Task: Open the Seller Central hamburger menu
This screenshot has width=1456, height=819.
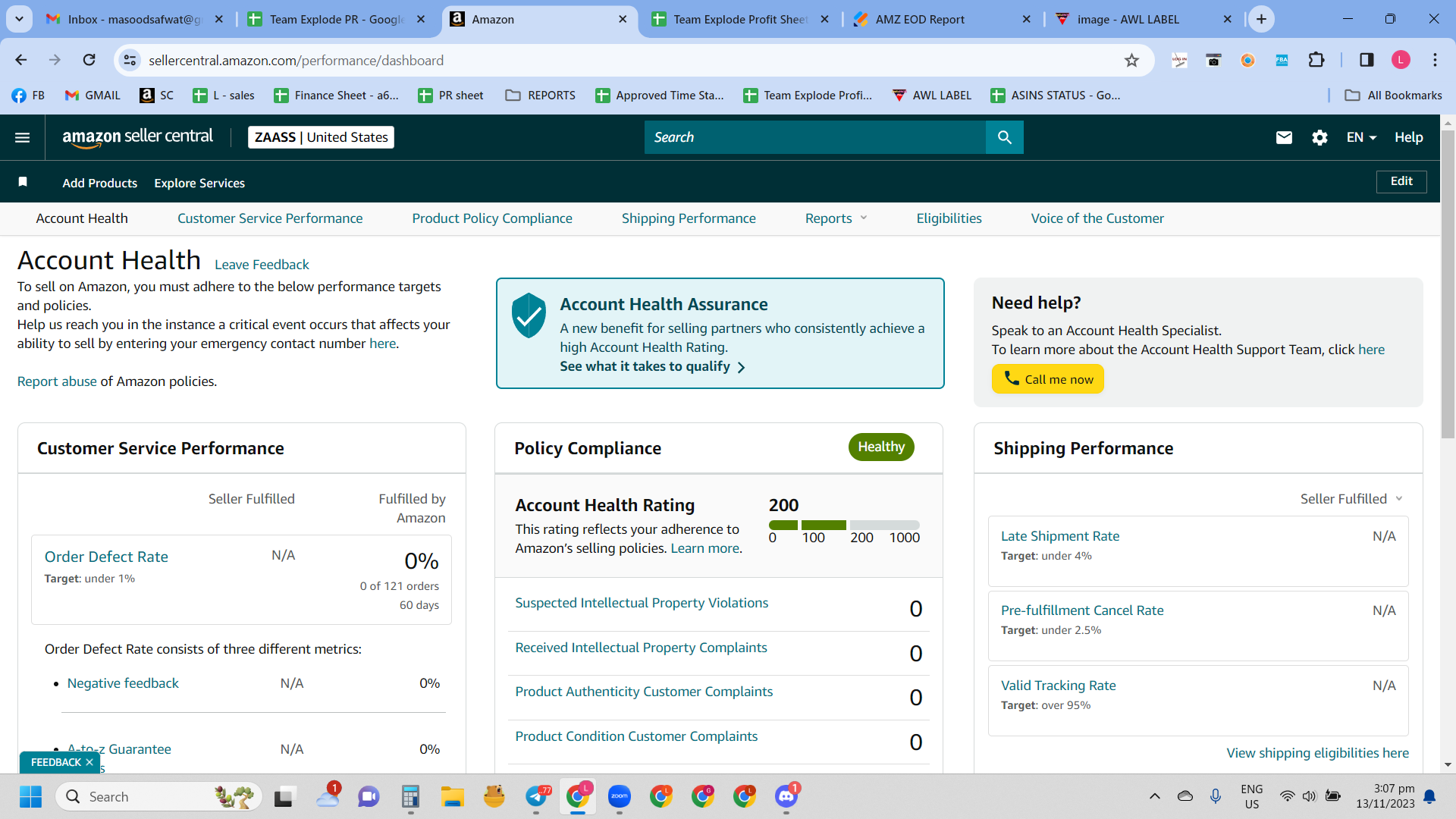Action: (x=23, y=137)
